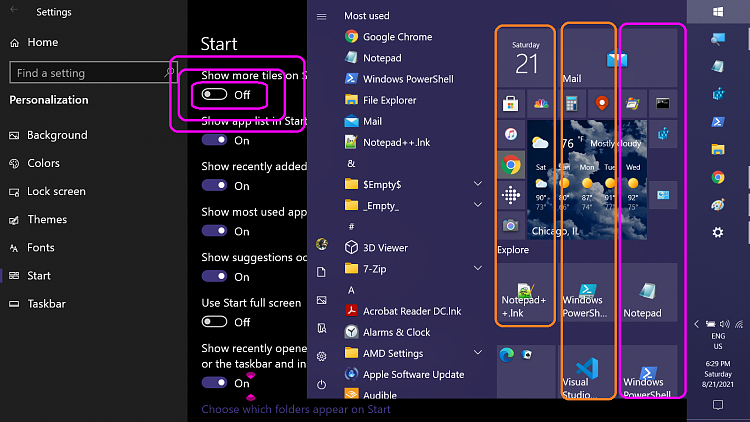This screenshot has width=750, height=422.
Task: Turn off Show app list in Start
Action: (x=214, y=140)
